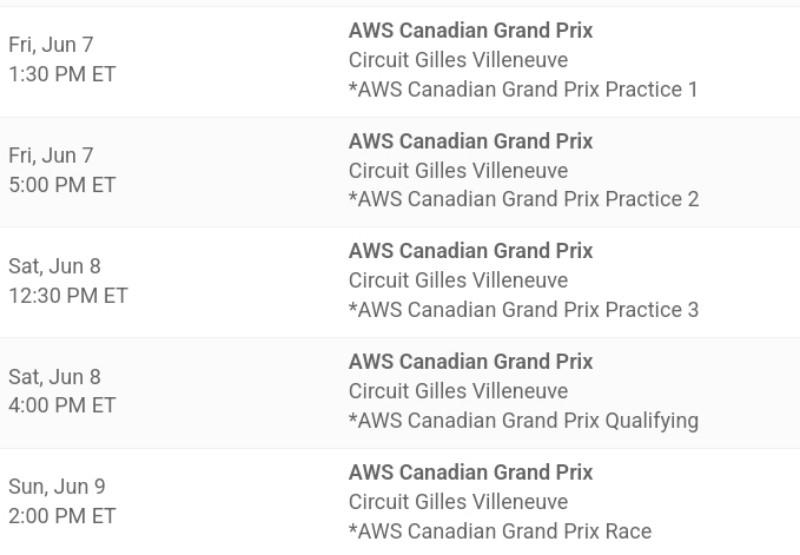This screenshot has height=555, width=800.
Task: Open the Qualifying event title
Action: (470, 362)
